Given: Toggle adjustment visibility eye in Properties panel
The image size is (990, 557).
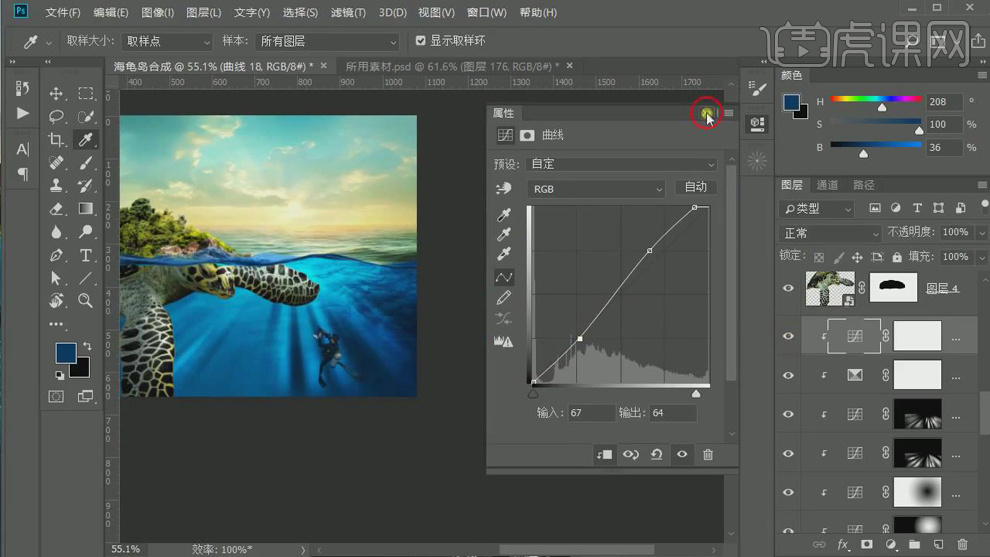Looking at the screenshot, I should tap(682, 454).
